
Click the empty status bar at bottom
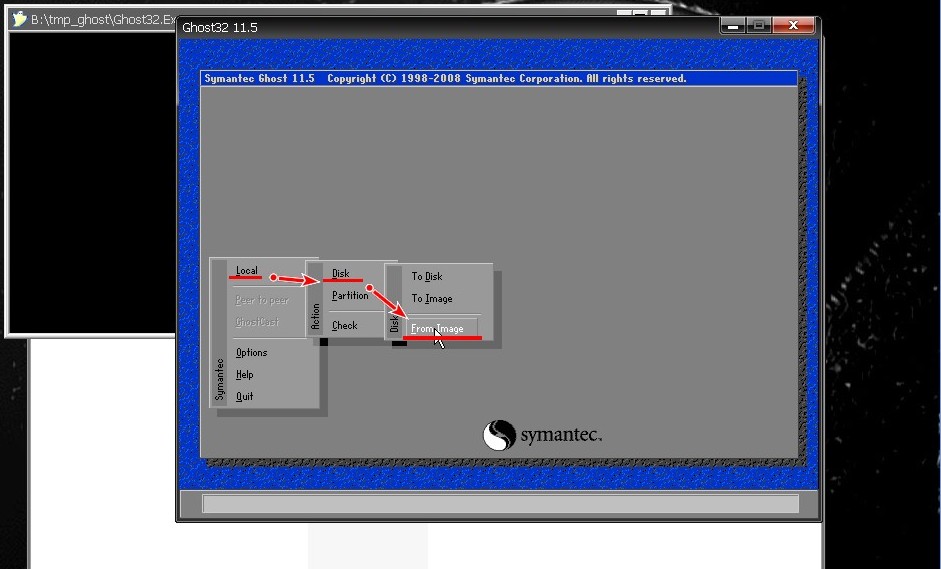500,504
